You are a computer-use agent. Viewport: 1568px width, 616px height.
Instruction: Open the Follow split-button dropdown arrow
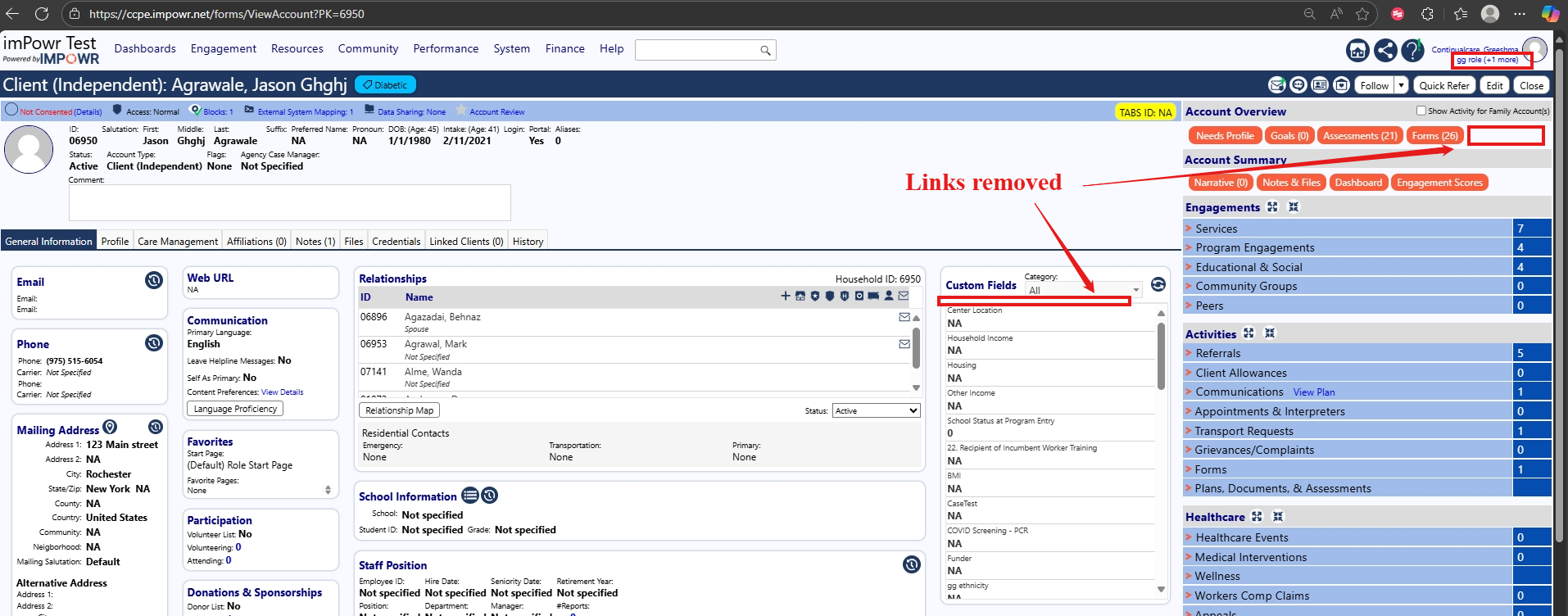pos(1402,85)
